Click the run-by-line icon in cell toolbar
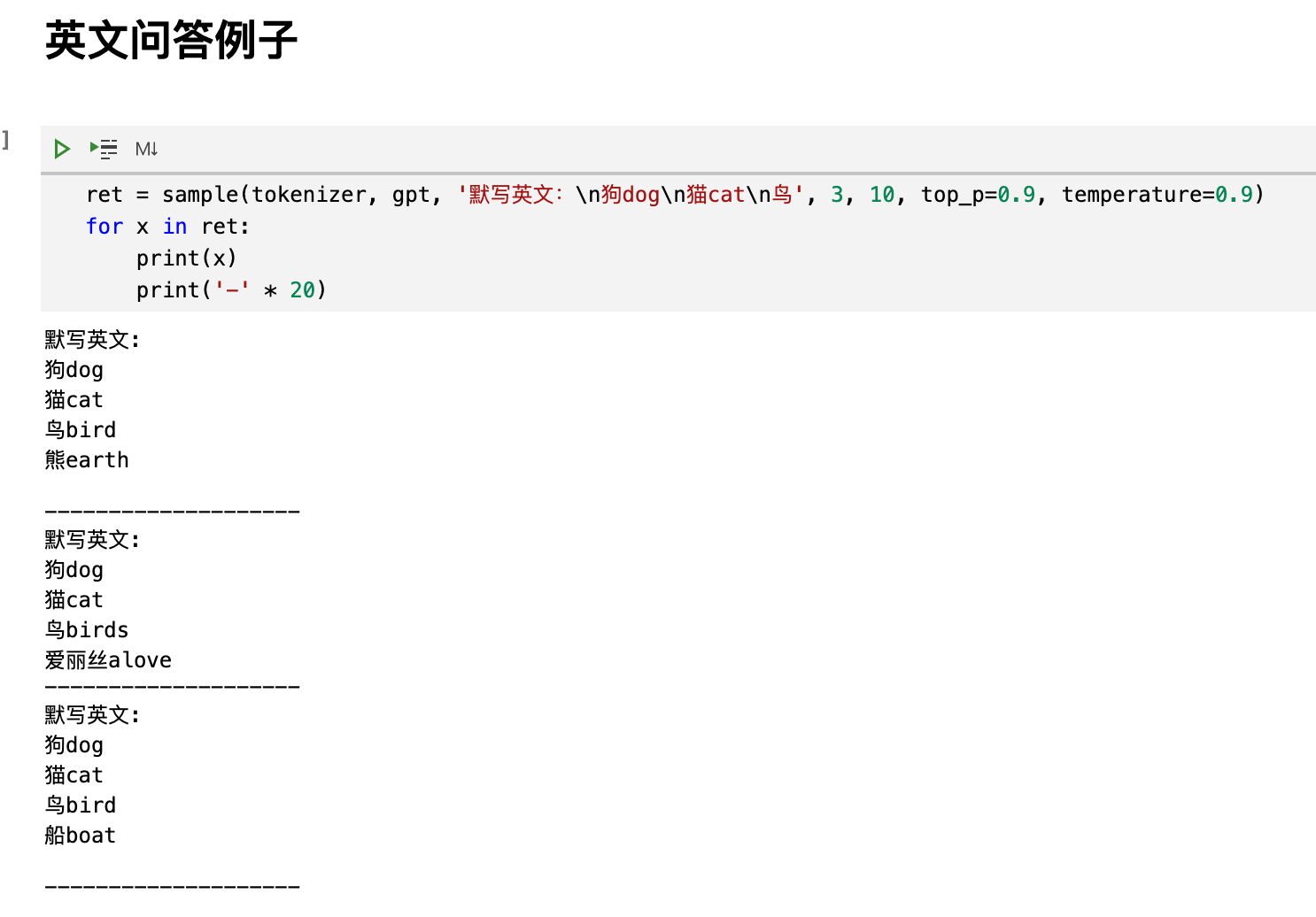1316x917 pixels. [104, 149]
